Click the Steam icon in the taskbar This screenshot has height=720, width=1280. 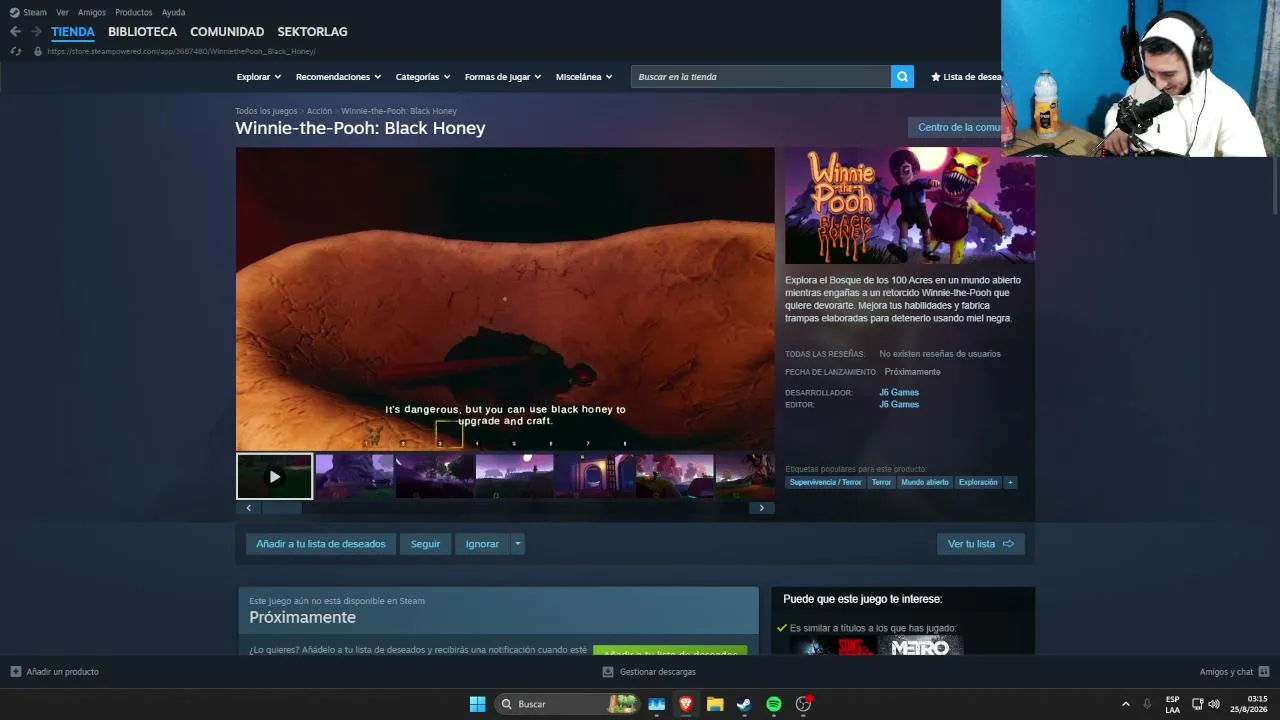pos(744,704)
